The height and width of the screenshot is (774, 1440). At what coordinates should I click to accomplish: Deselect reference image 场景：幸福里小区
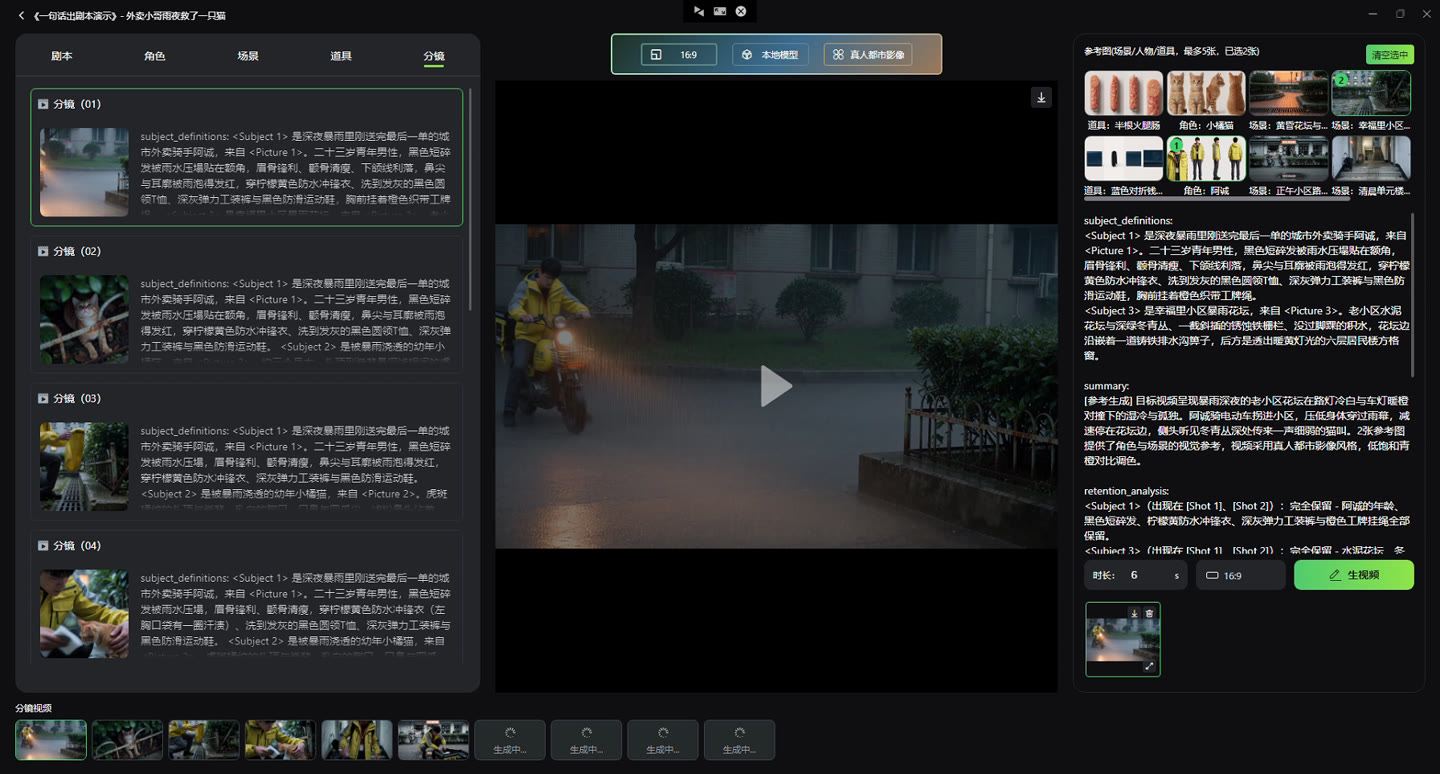pyautogui.click(x=1371, y=94)
